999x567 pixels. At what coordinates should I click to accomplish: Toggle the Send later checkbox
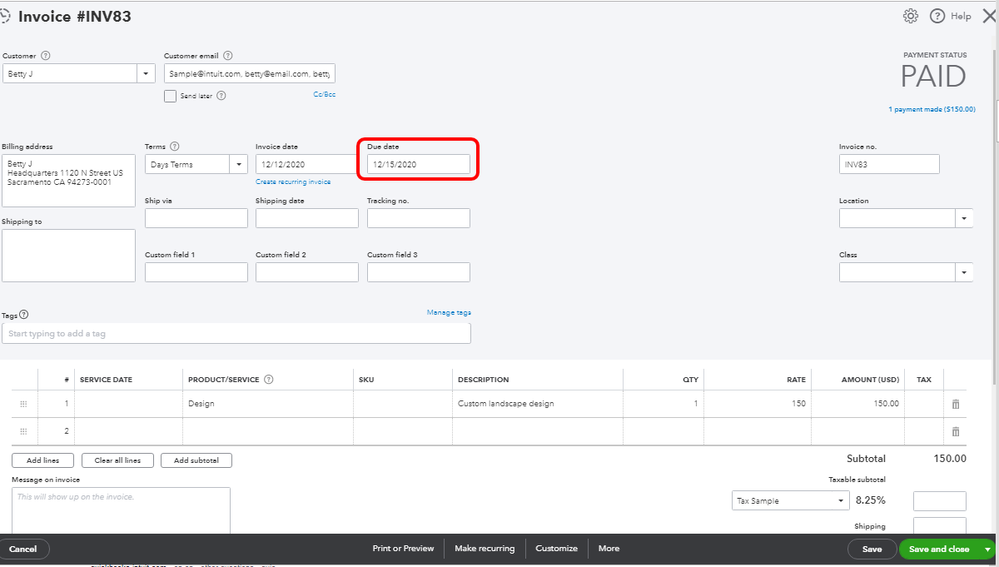[171, 96]
